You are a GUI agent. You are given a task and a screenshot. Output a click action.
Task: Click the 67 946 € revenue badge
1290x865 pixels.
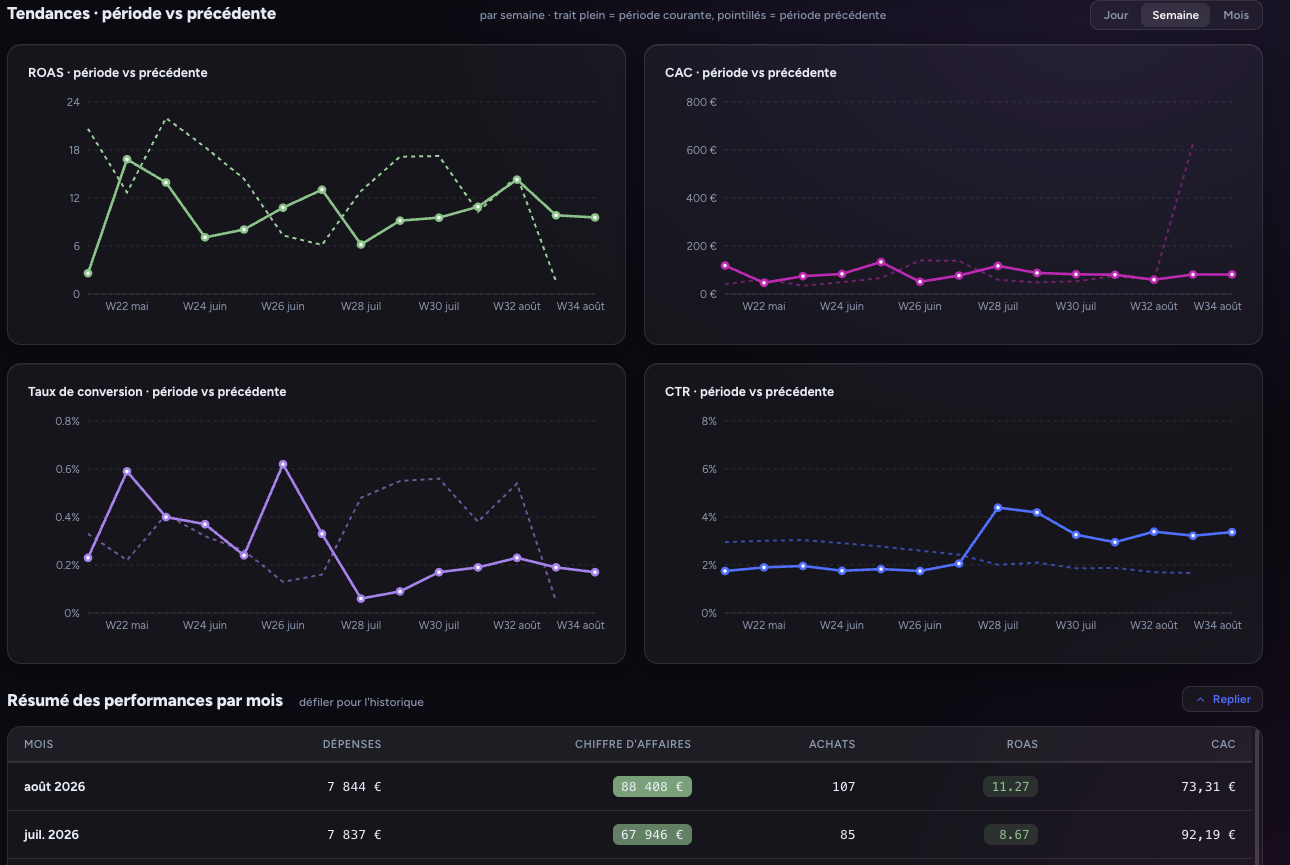652,835
